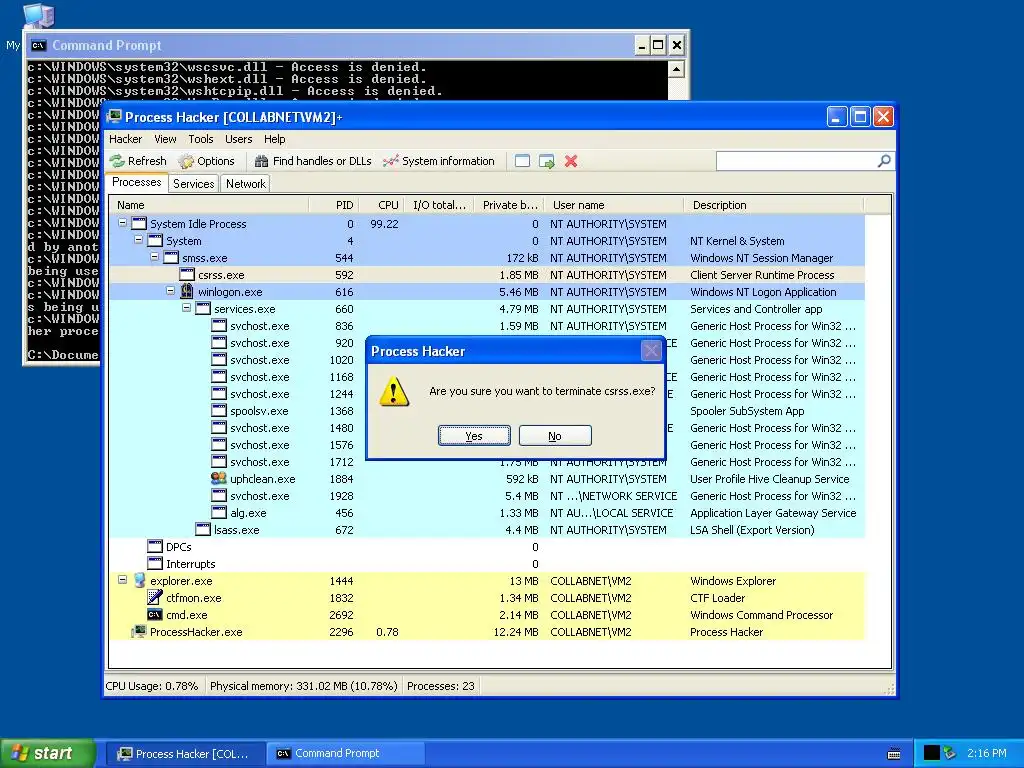Collapse the System tree node

pyautogui.click(x=138, y=240)
